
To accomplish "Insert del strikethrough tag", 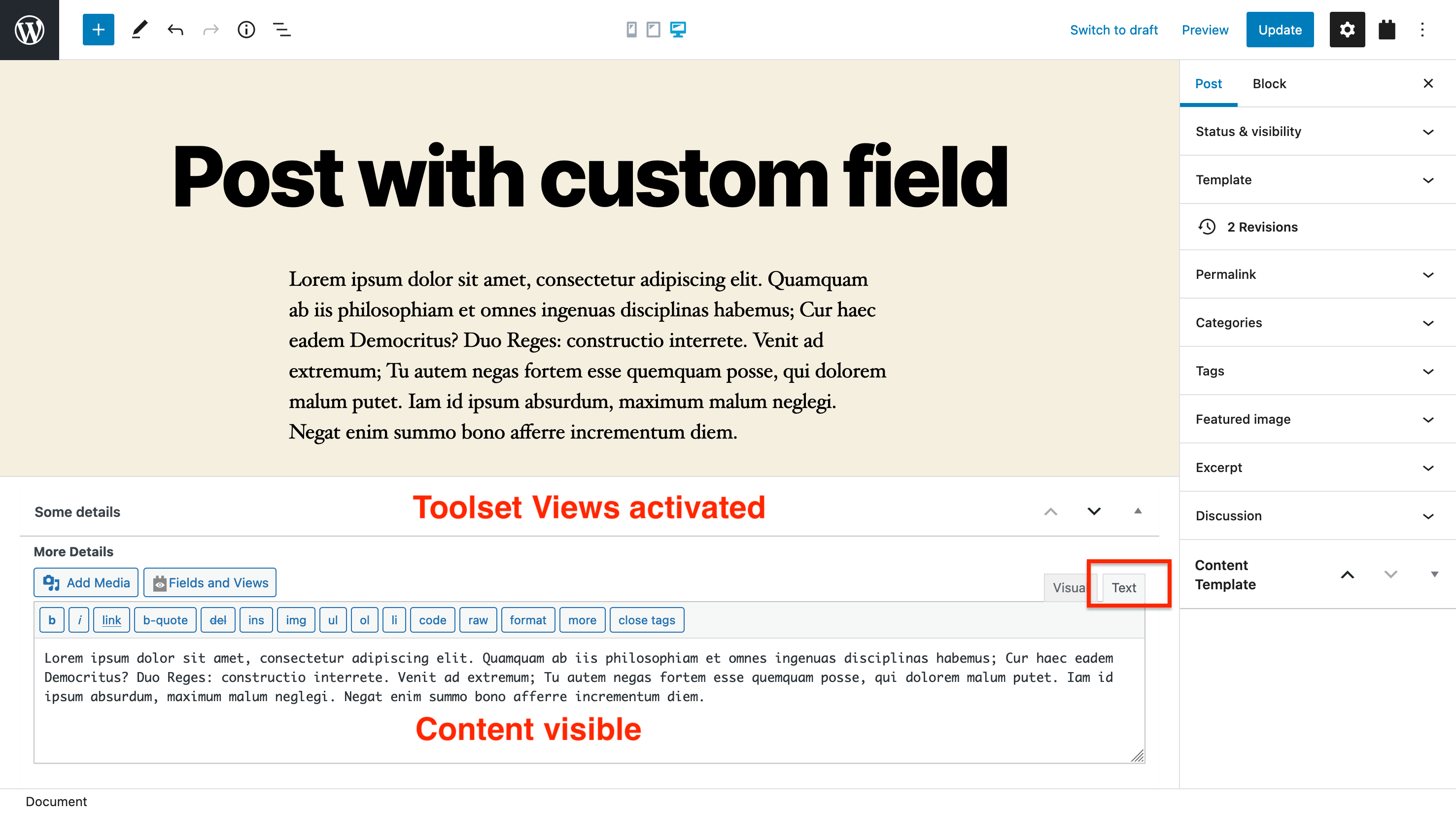I will (217, 620).
